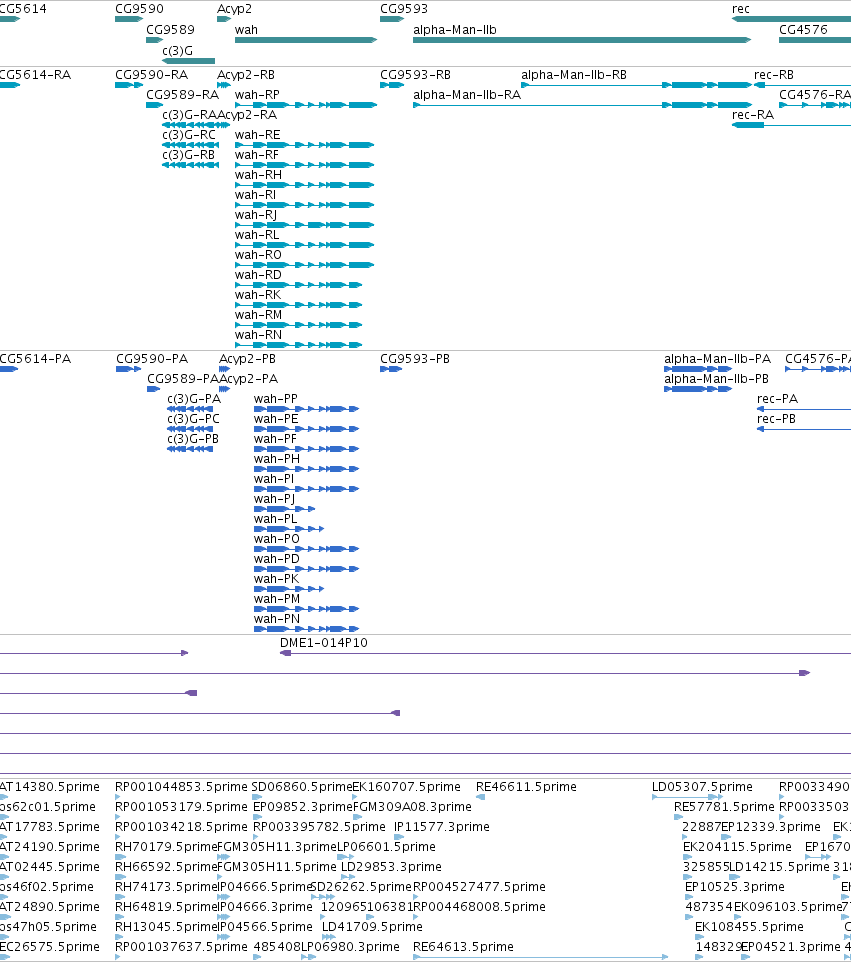851x962 pixels.
Task: Click EST label RP001053179.5prime
Action: tap(181, 807)
